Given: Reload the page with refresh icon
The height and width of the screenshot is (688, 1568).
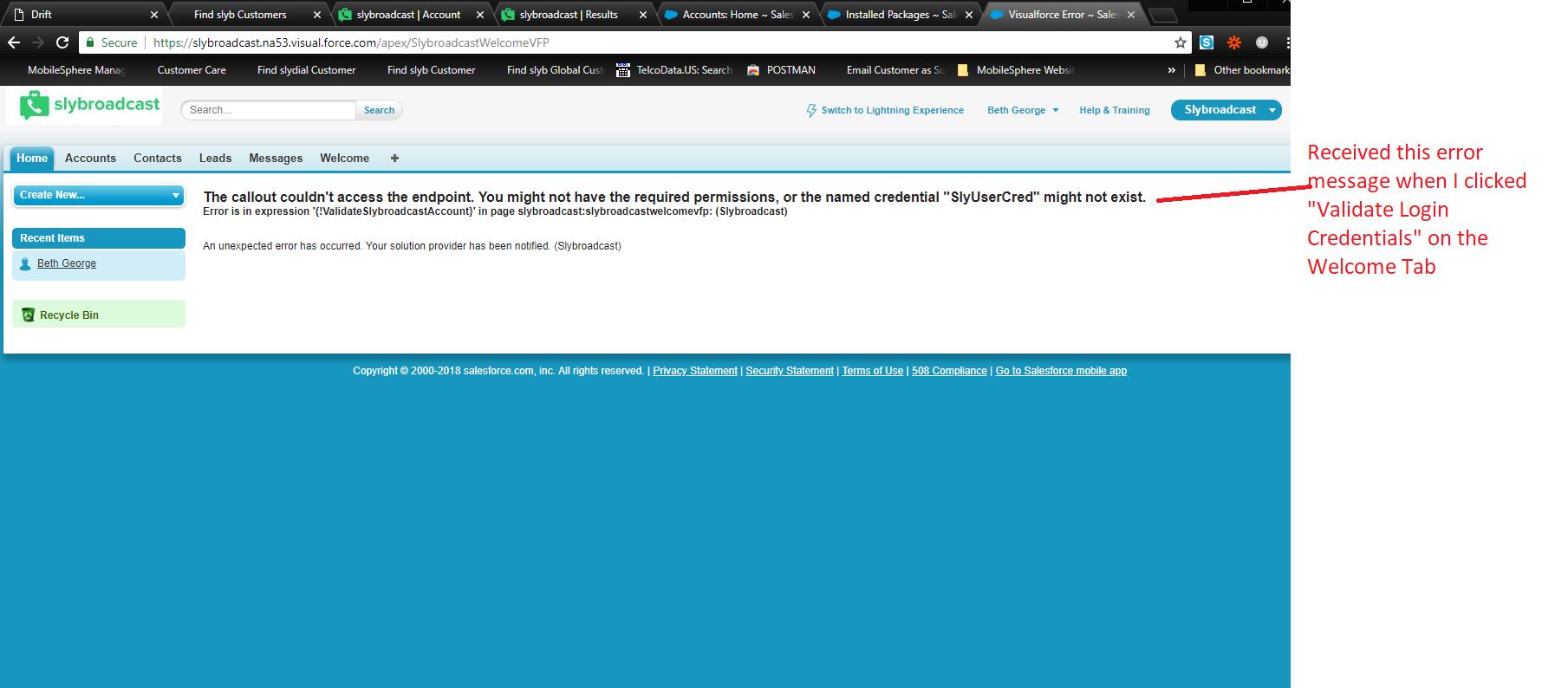Looking at the screenshot, I should (62, 42).
